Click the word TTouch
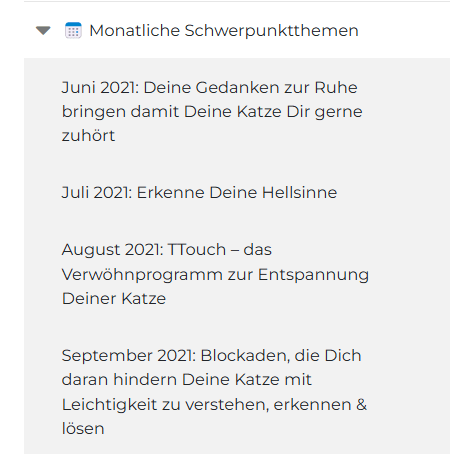The height and width of the screenshot is (454, 450). (197, 249)
